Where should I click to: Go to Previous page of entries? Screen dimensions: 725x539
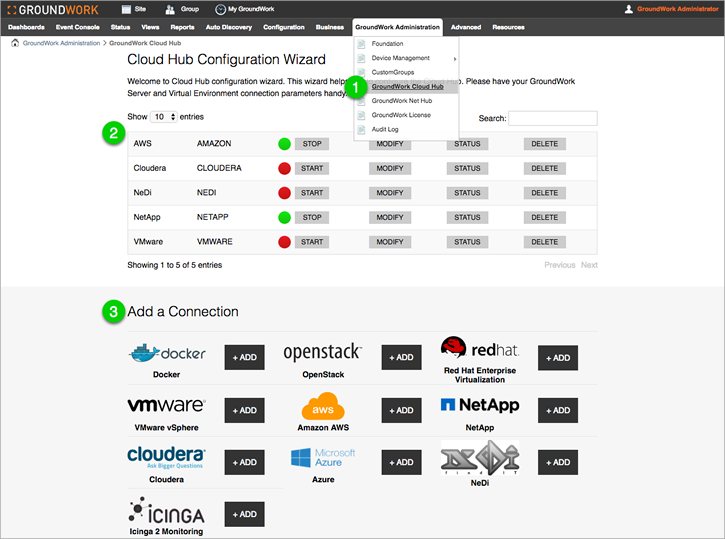(x=559, y=265)
